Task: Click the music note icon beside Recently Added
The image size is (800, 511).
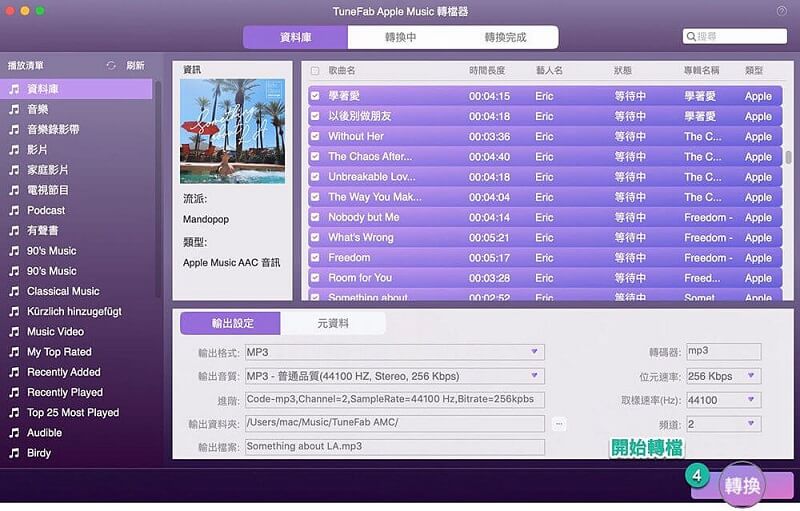Action: (14, 372)
